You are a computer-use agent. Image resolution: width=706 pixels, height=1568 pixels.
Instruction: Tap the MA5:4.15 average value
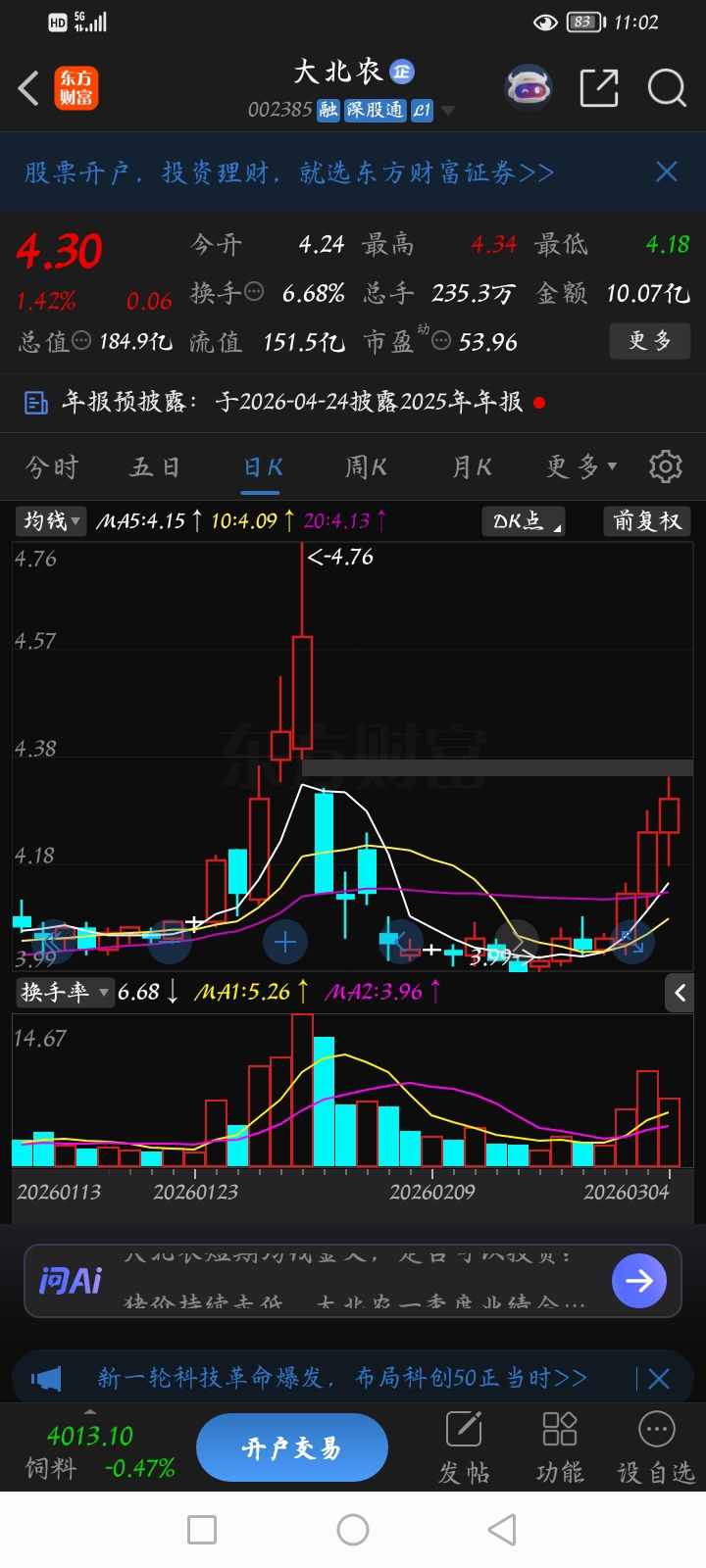click(149, 520)
